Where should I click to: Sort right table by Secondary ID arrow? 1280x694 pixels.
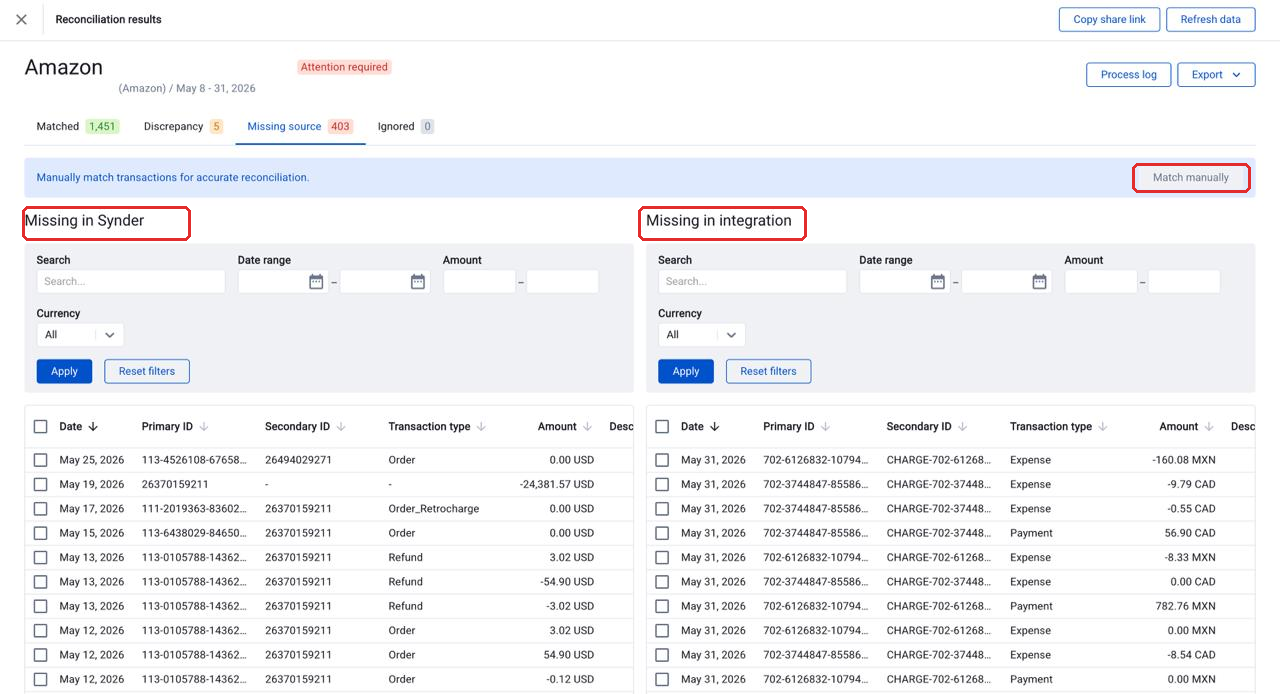(963, 427)
